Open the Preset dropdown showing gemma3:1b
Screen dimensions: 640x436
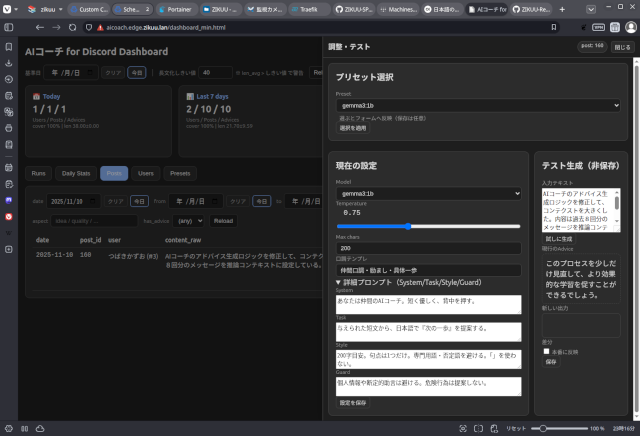[x=478, y=105]
